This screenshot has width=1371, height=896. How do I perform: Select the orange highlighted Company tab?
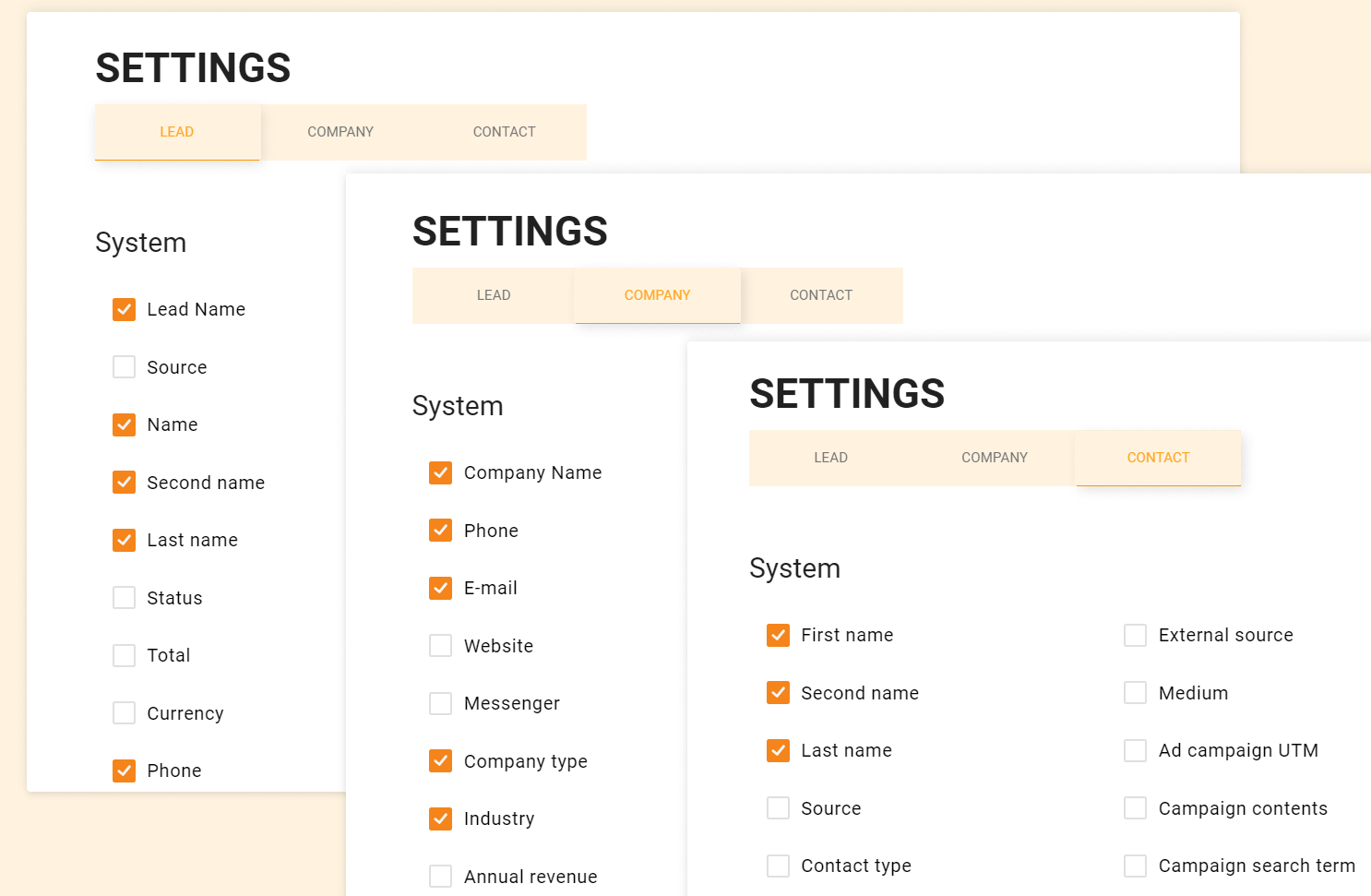[x=657, y=295]
